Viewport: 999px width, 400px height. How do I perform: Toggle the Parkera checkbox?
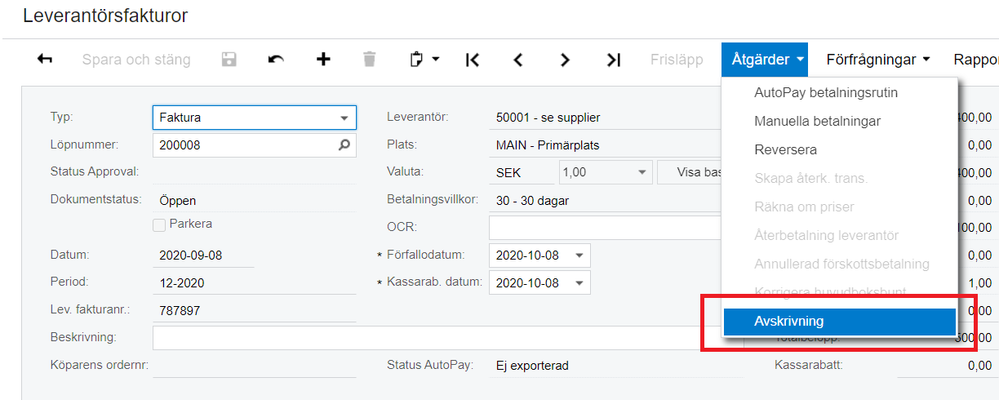pos(159,224)
